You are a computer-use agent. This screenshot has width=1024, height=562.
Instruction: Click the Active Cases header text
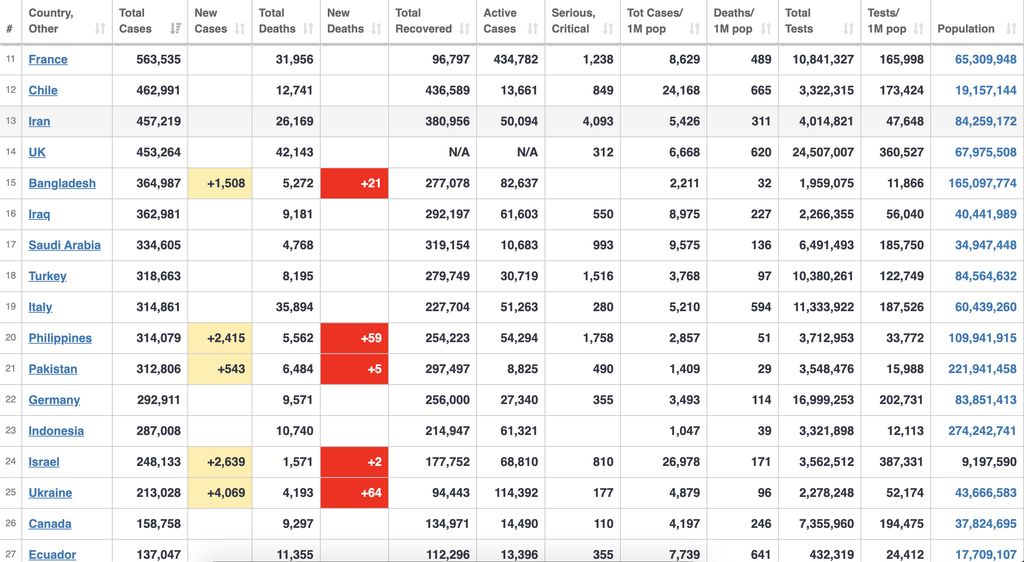[500, 21]
